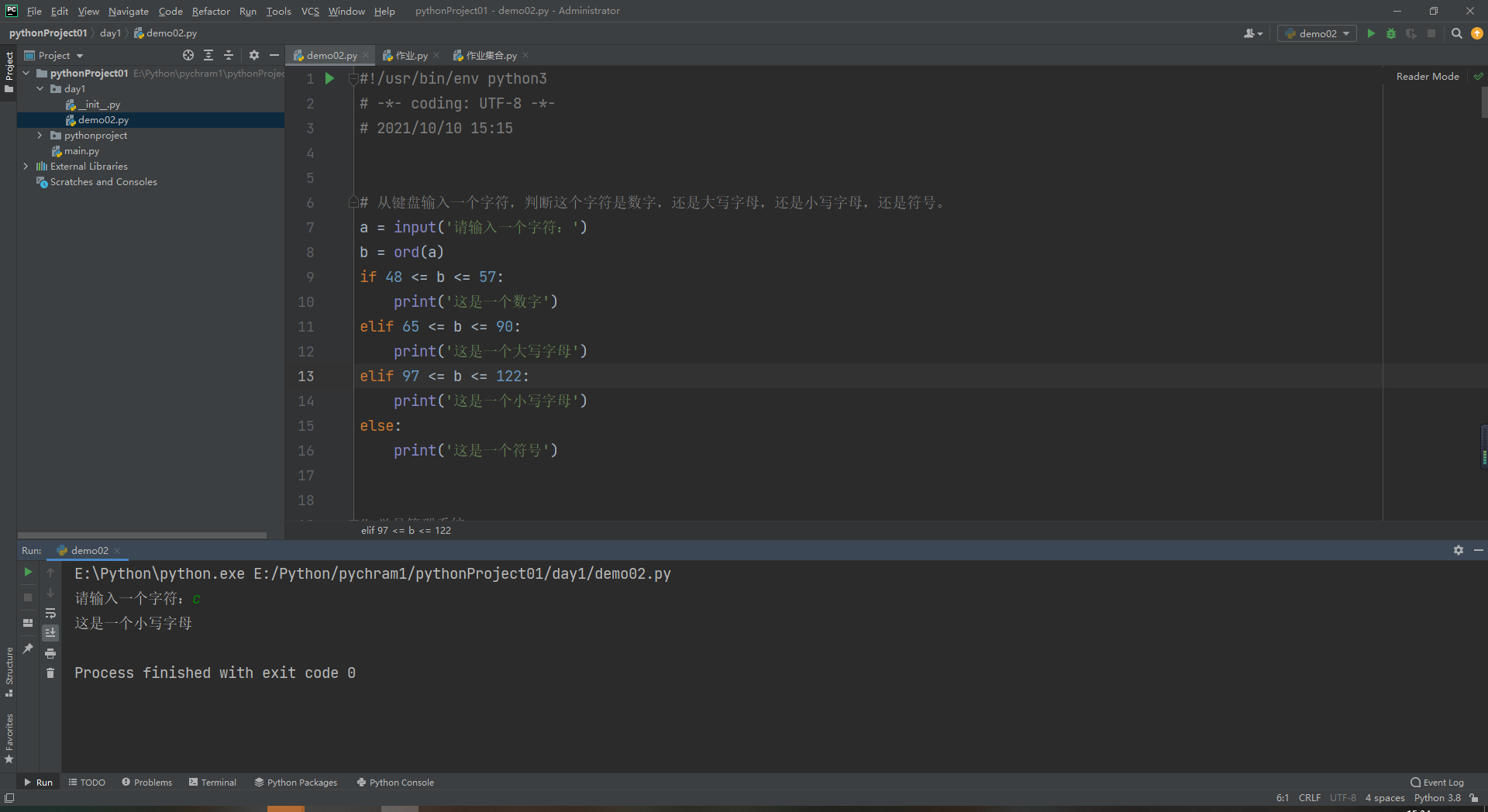
Task: Open the Structure side tool window
Action: point(9,671)
